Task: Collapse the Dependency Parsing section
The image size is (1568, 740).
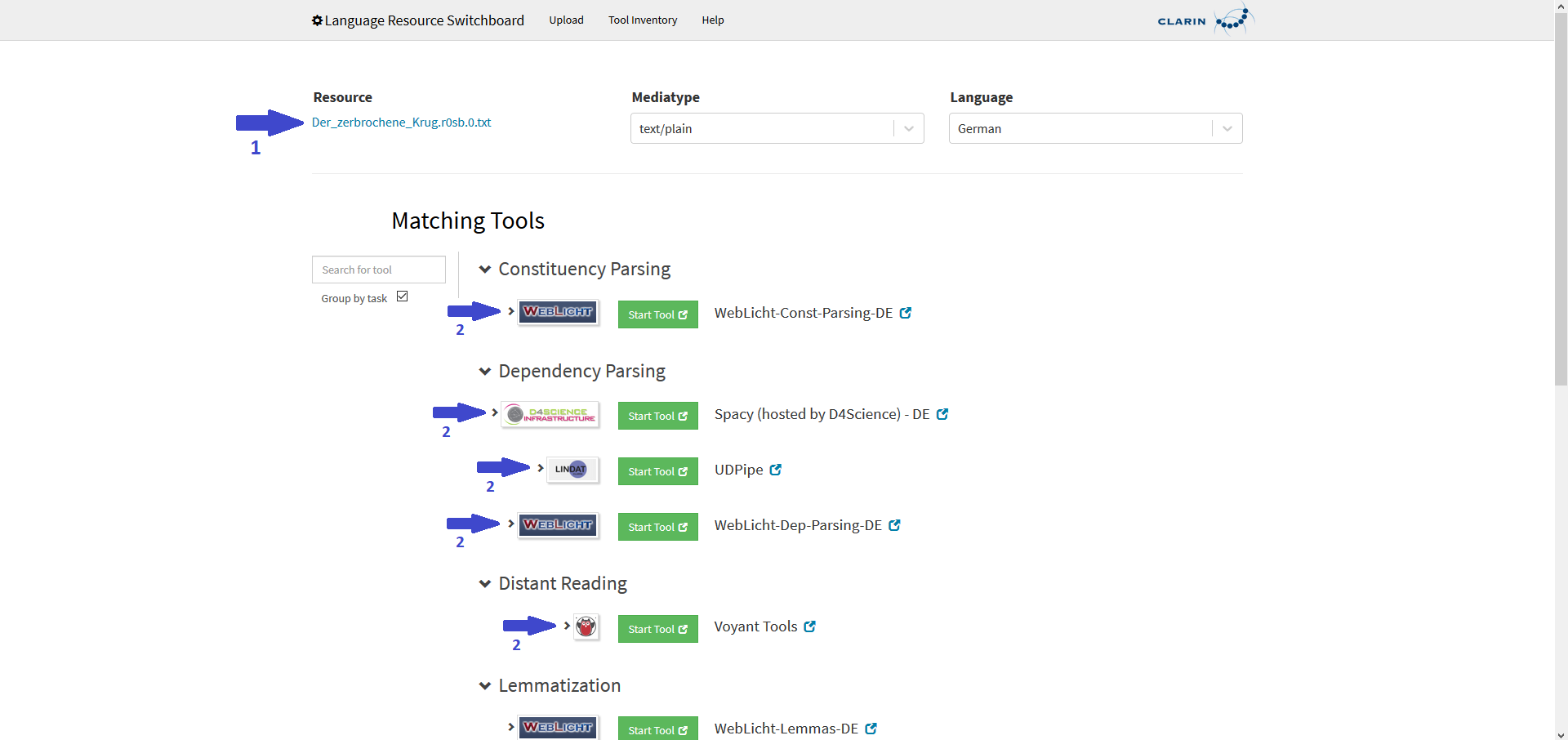Action: coord(485,372)
